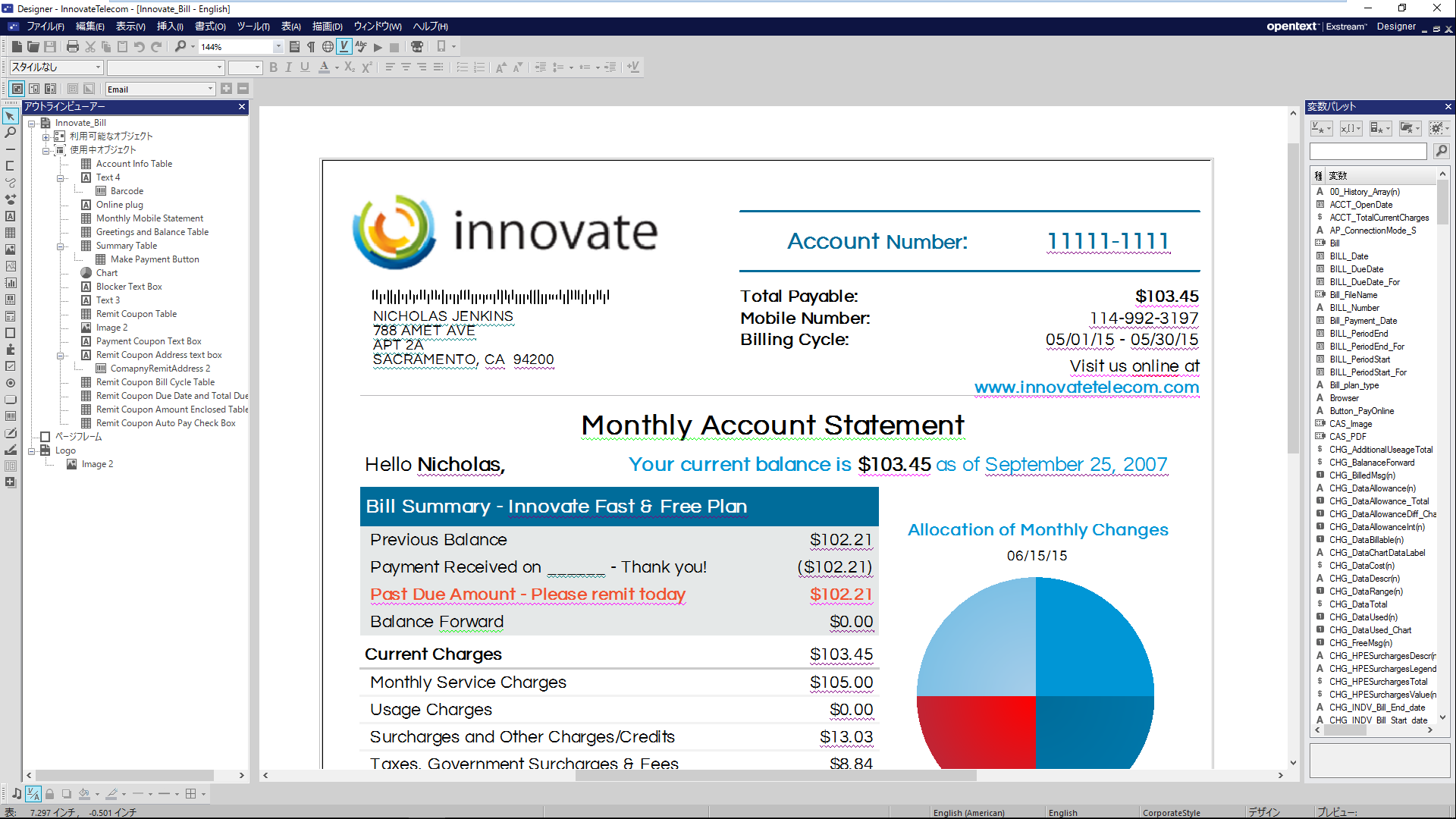Open the スタイルなし style dropdown
Image resolution: width=1456 pixels, height=819 pixels.
tap(98, 67)
